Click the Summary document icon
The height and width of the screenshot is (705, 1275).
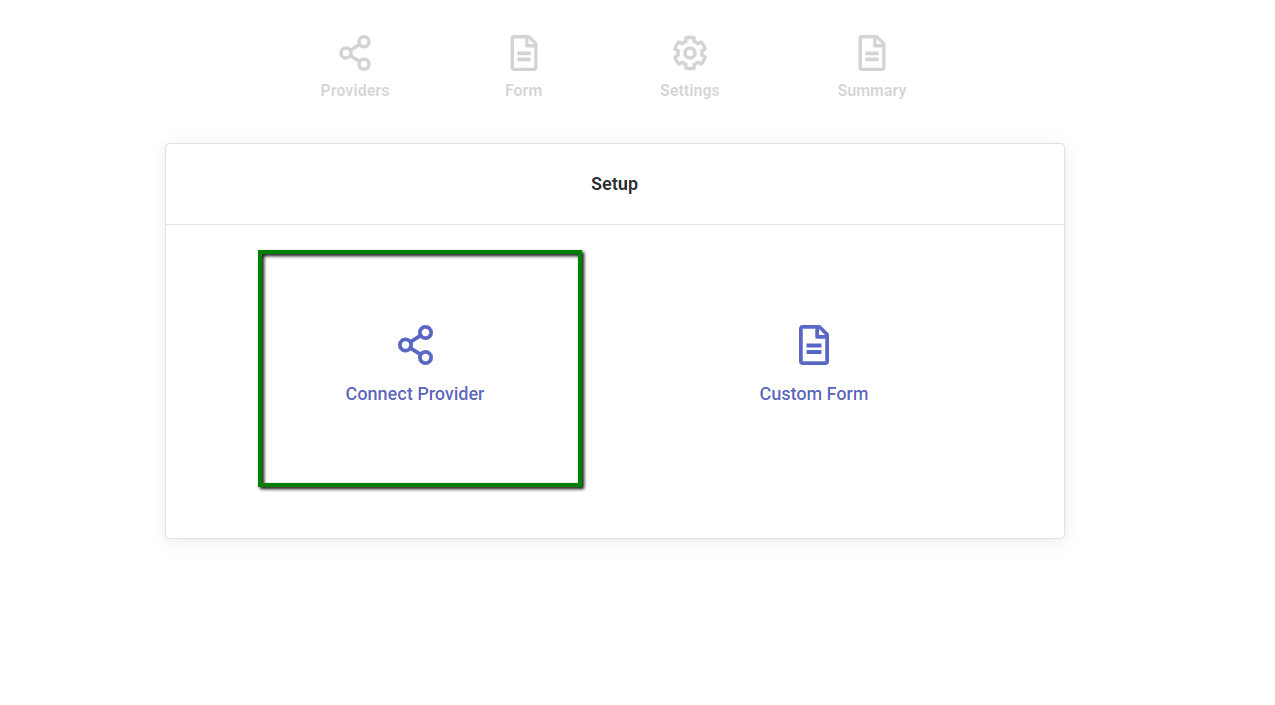[871, 52]
